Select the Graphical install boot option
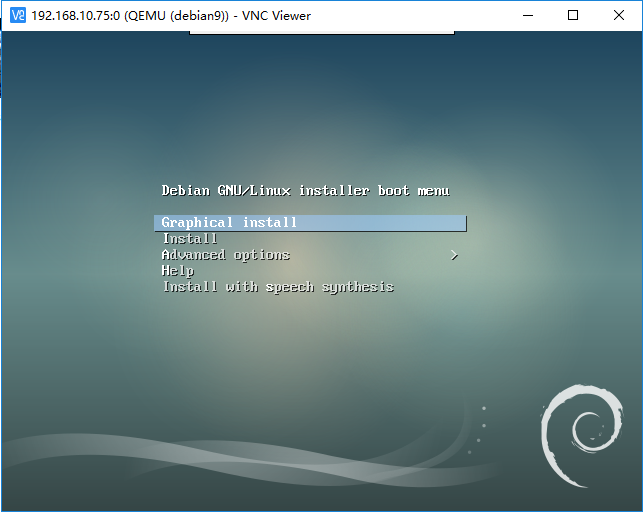This screenshot has width=643, height=513. 310,223
